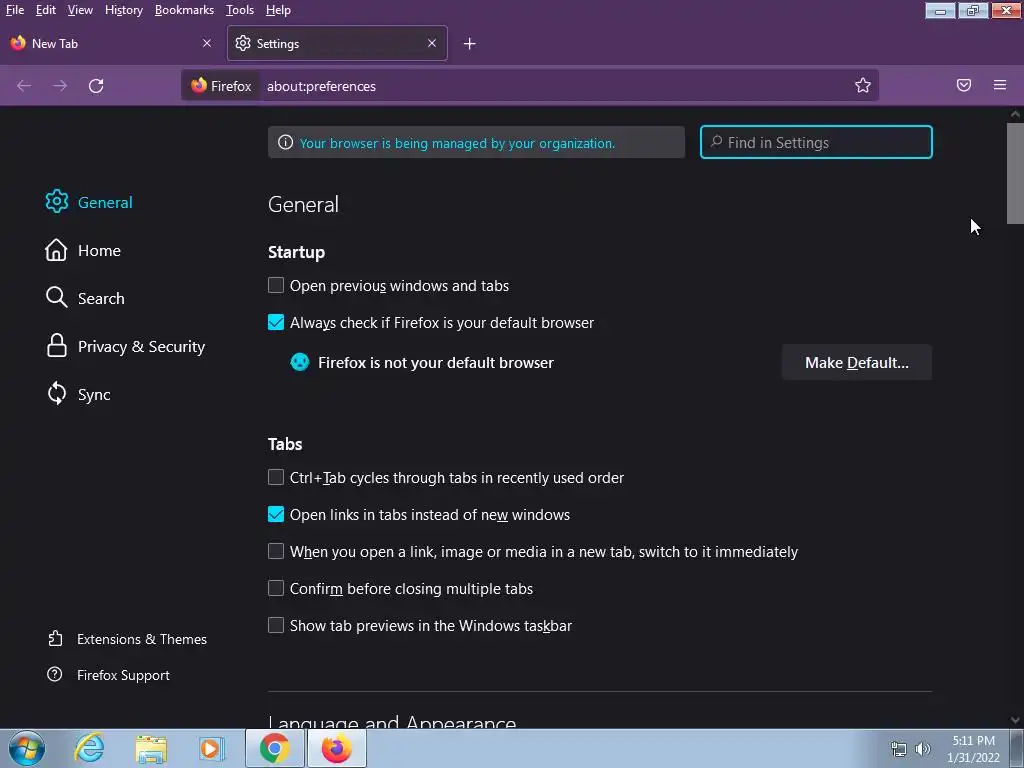1024x768 pixels.
Task: Click the Find in Settings search field
Action: [x=816, y=142]
